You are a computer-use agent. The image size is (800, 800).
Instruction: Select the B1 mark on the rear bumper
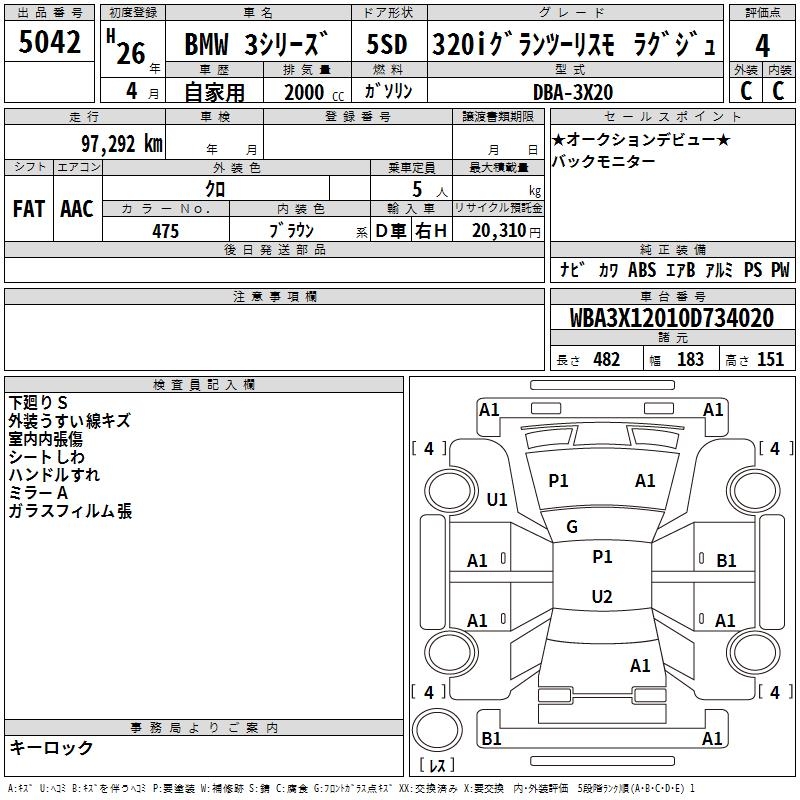tap(492, 739)
